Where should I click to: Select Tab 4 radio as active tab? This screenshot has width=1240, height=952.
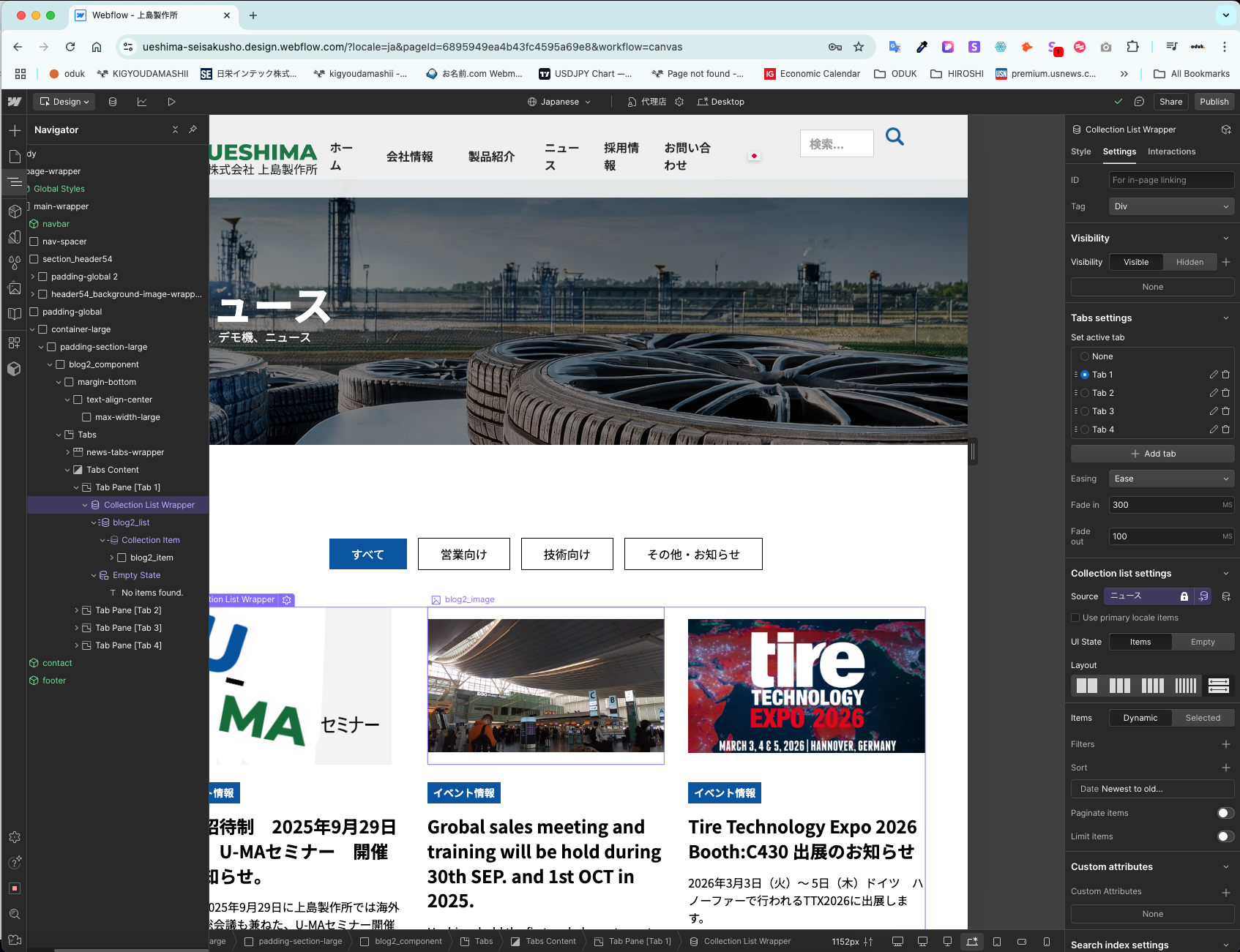[x=1085, y=430]
